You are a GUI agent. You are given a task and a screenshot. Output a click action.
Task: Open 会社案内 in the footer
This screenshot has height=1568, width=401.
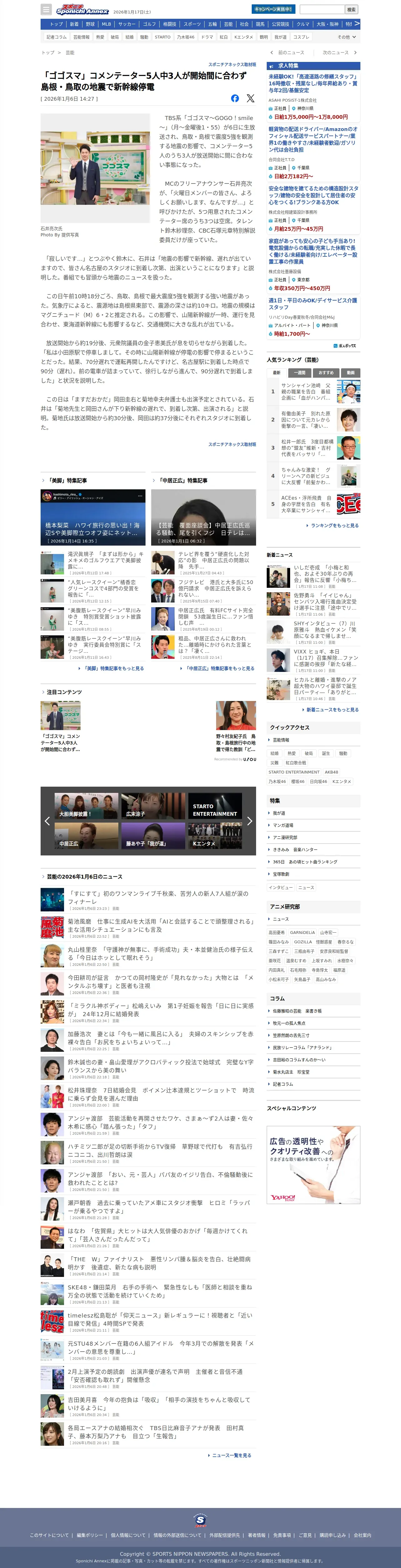(x=363, y=1535)
